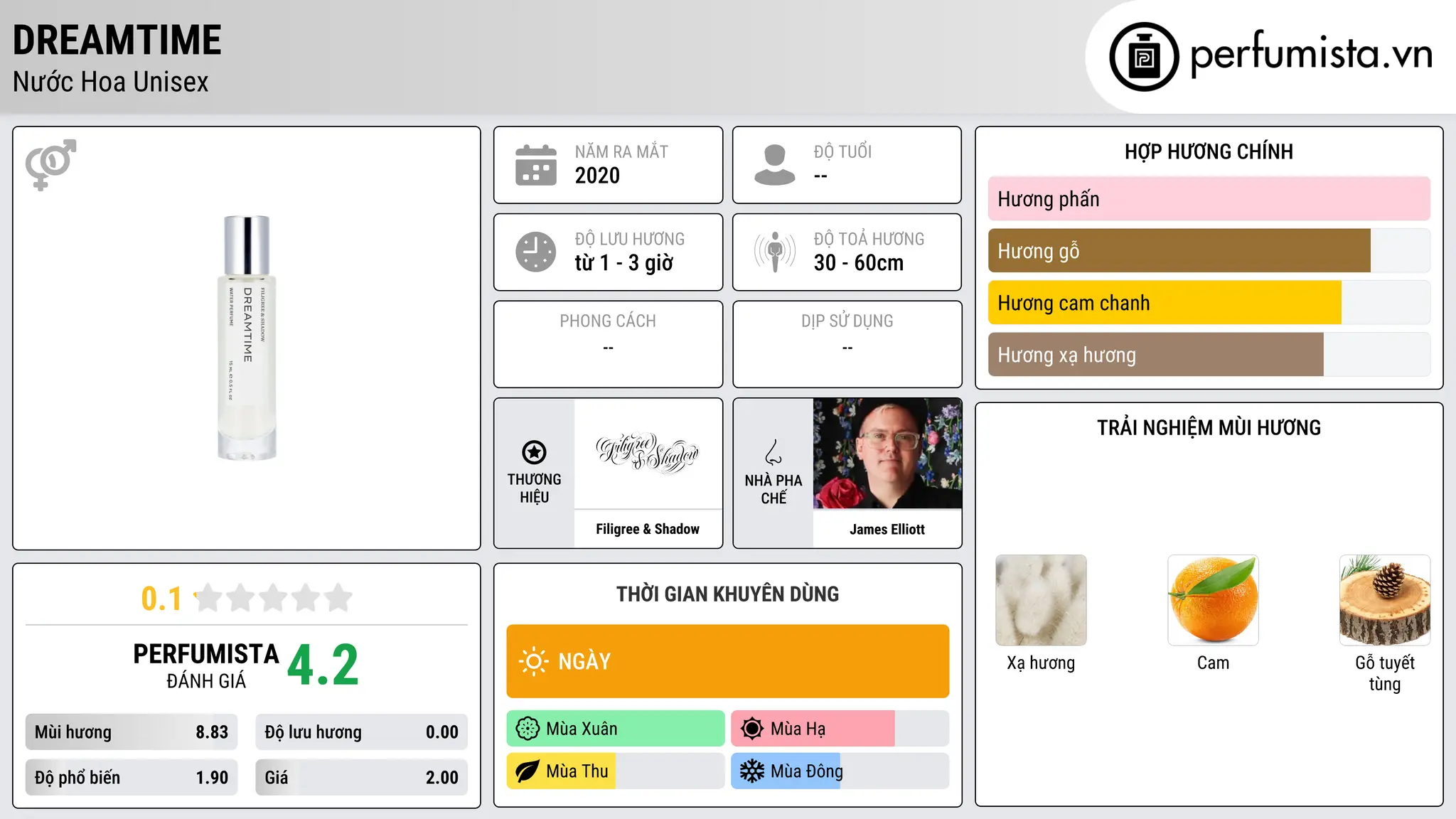Click the Độ lưu hương 0.00 score
The image size is (1456, 819).
tap(361, 732)
